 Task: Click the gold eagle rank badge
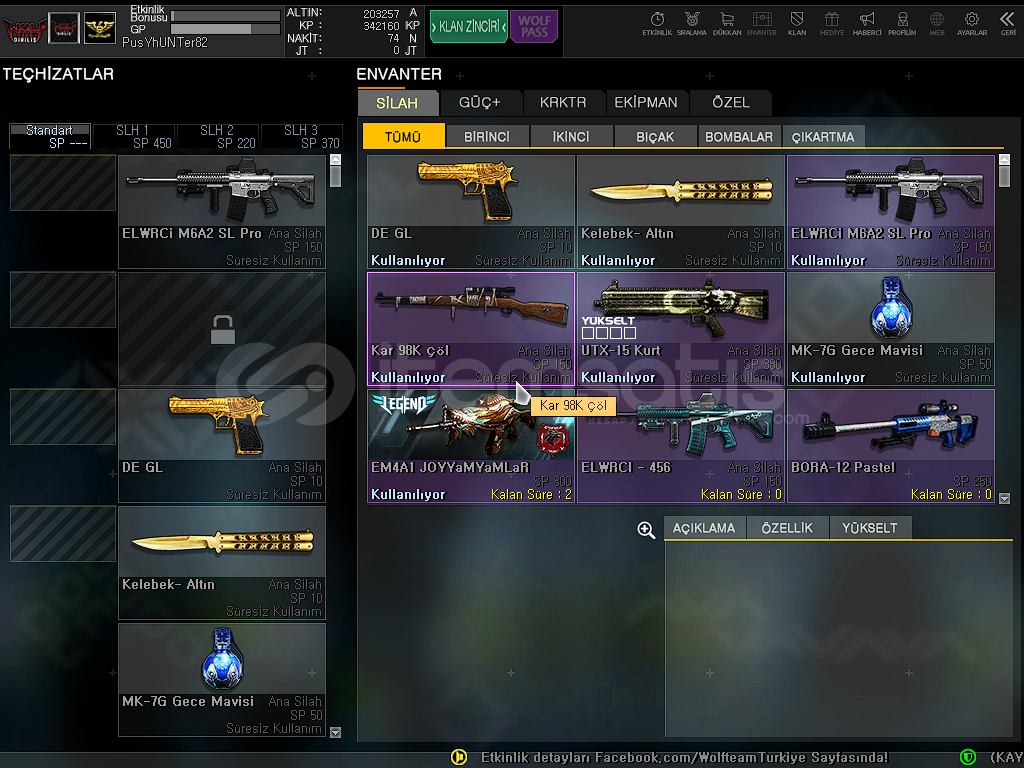[100, 29]
